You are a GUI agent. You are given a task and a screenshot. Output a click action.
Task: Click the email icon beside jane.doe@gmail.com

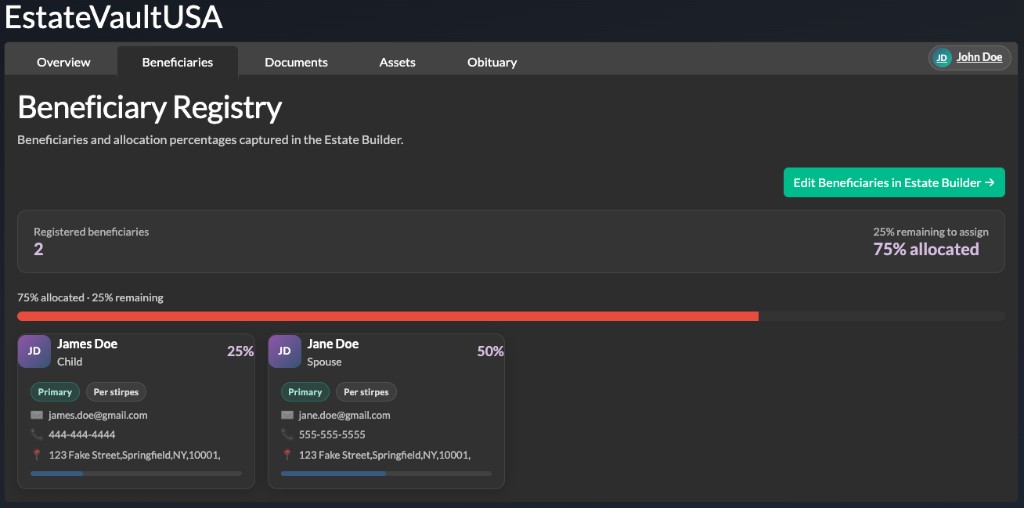tap(287, 415)
